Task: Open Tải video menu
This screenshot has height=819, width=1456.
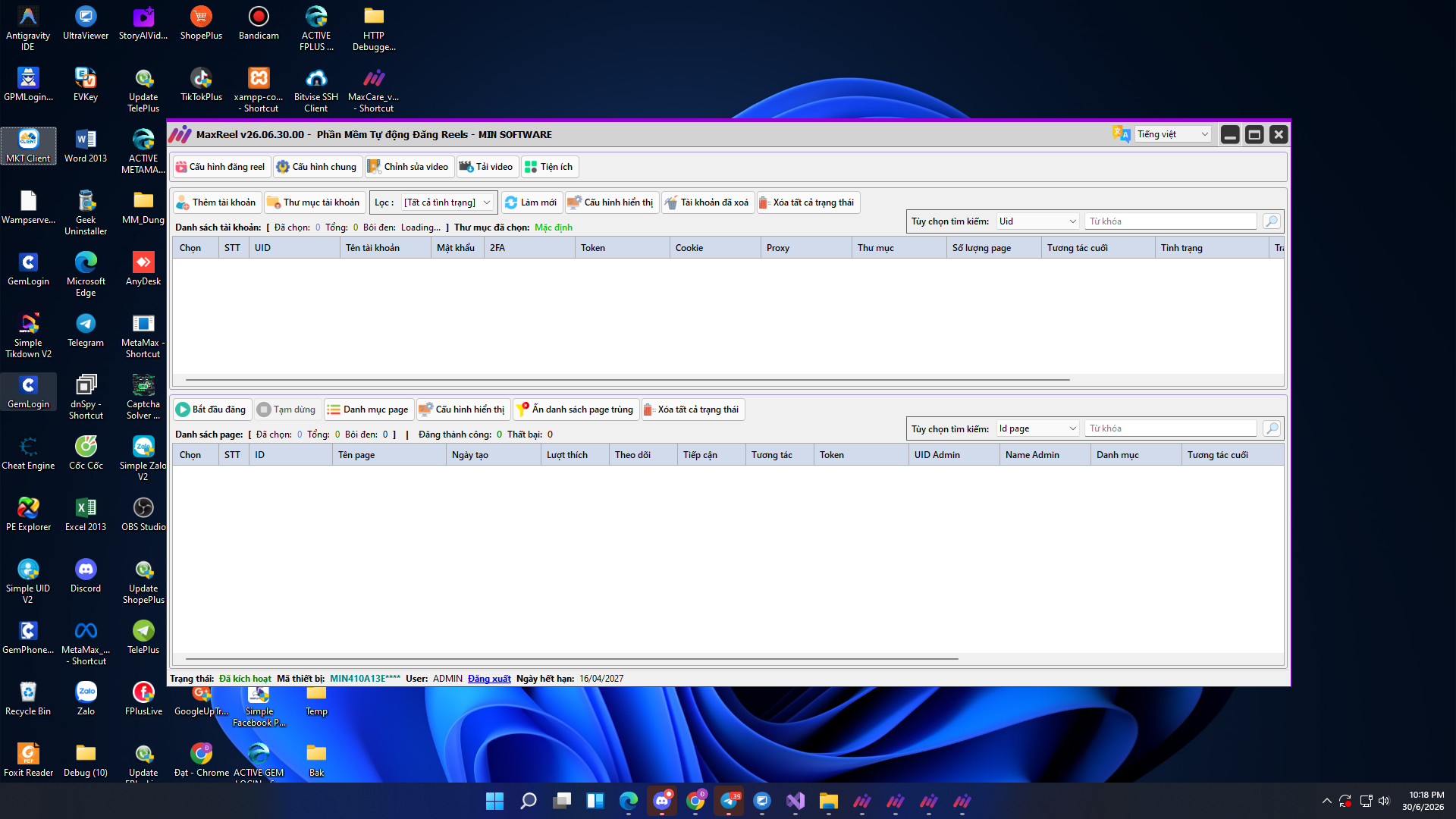Action: tap(487, 167)
